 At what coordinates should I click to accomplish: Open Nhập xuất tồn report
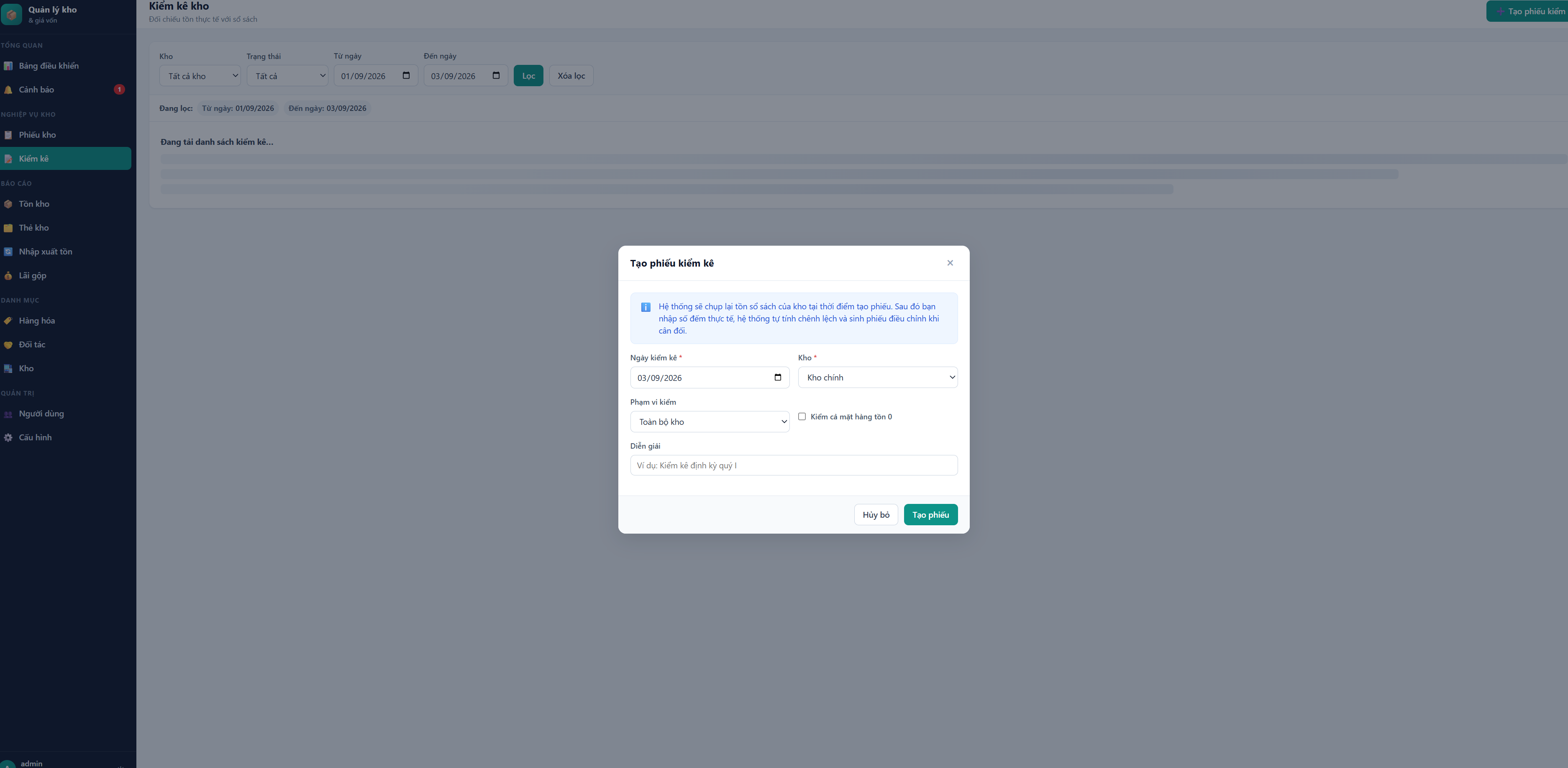[66, 252]
